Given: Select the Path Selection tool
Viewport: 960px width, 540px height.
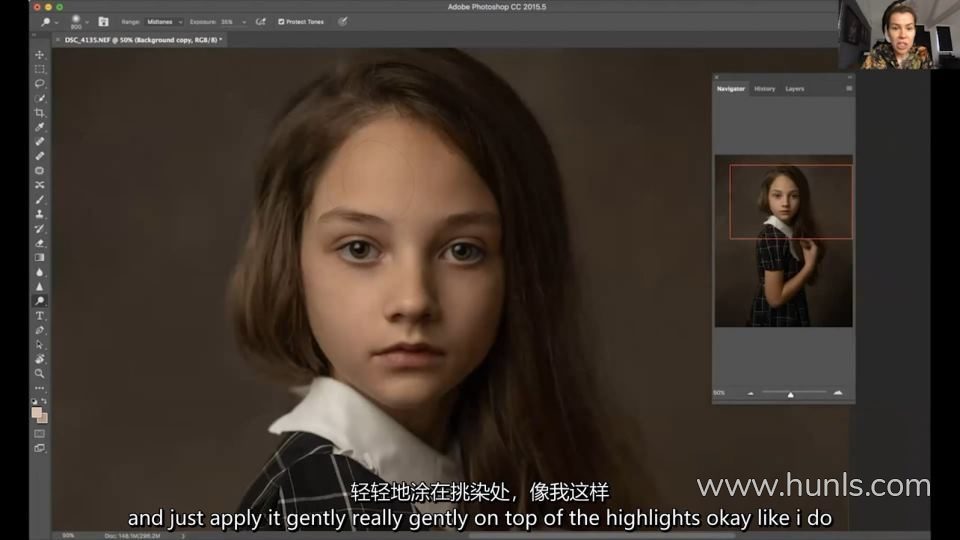Looking at the screenshot, I should coord(40,345).
